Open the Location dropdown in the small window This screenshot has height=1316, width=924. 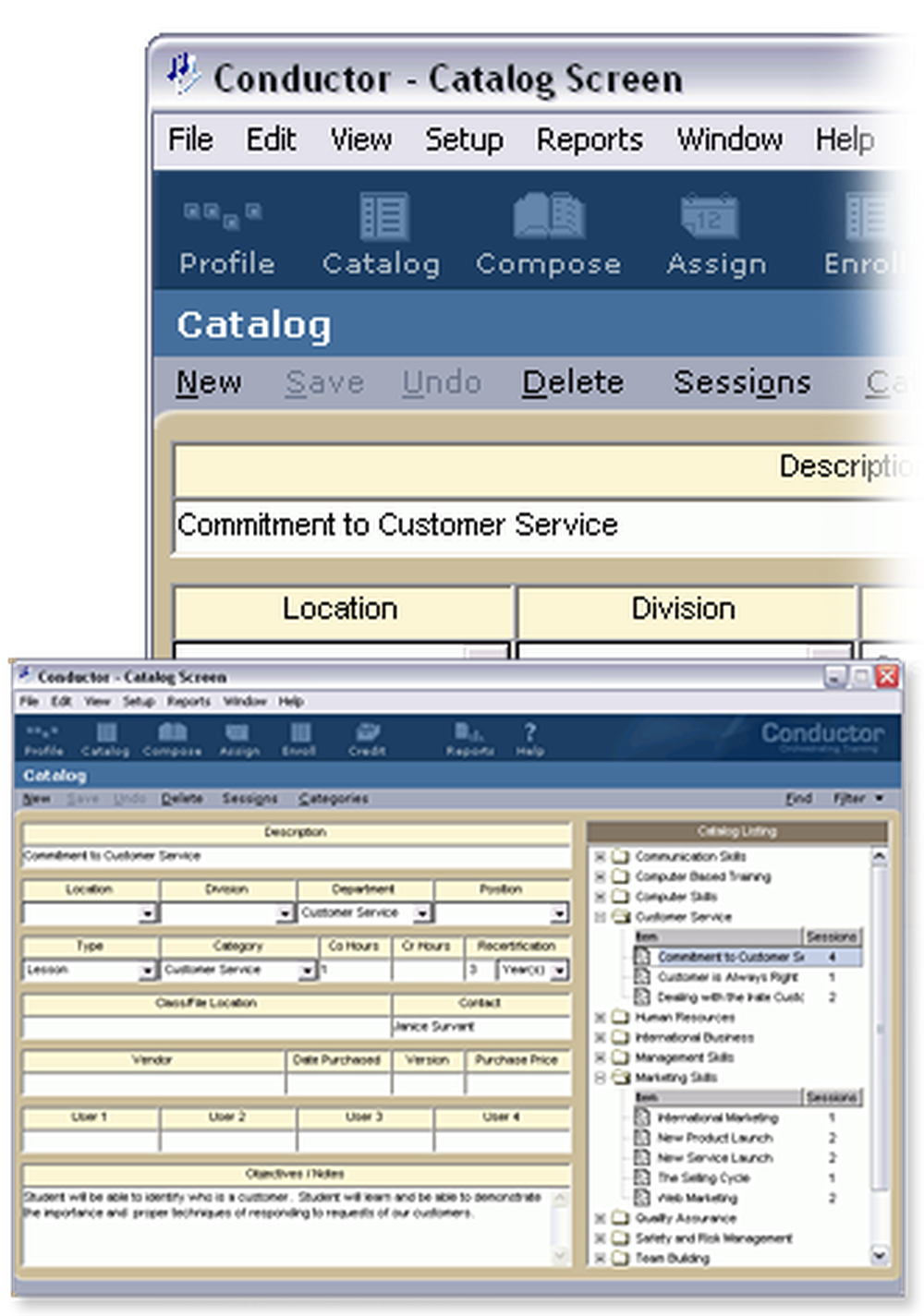point(148,913)
